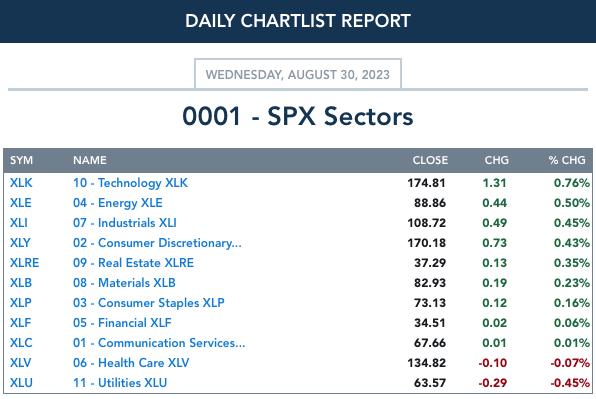Sort table by SYM column header
The width and height of the screenshot is (596, 399).
21,160
